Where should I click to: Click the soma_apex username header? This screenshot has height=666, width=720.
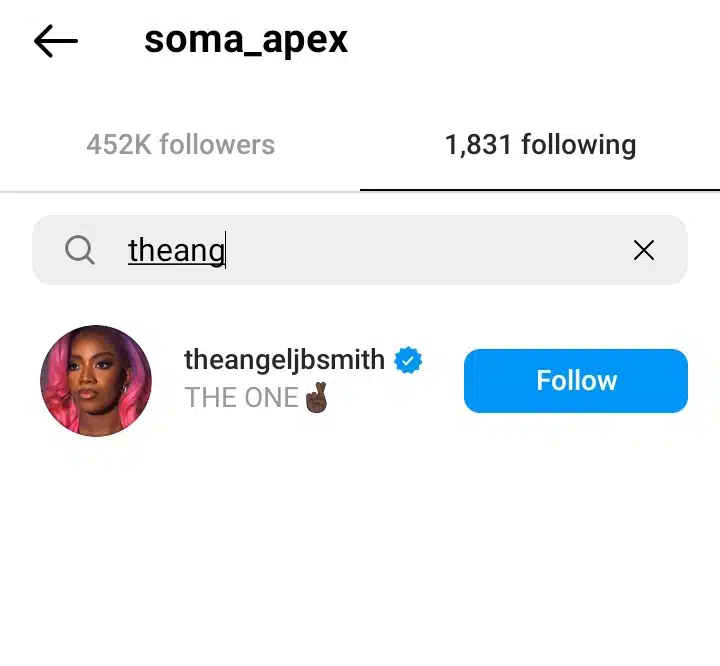tap(246, 40)
